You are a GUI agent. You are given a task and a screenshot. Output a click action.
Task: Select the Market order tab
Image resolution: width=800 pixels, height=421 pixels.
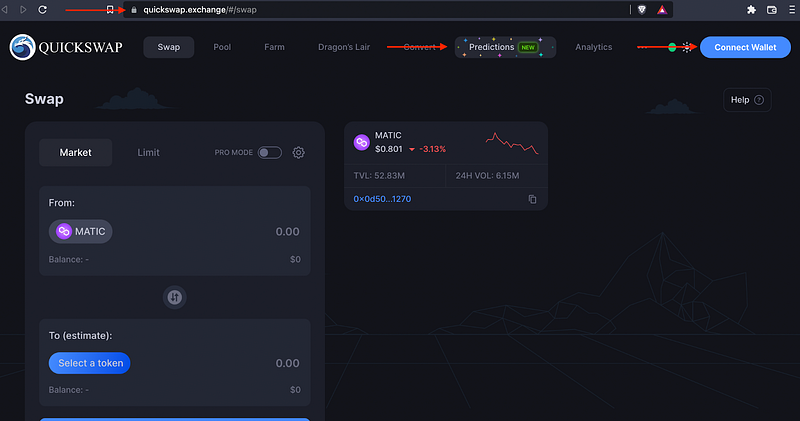tap(76, 152)
